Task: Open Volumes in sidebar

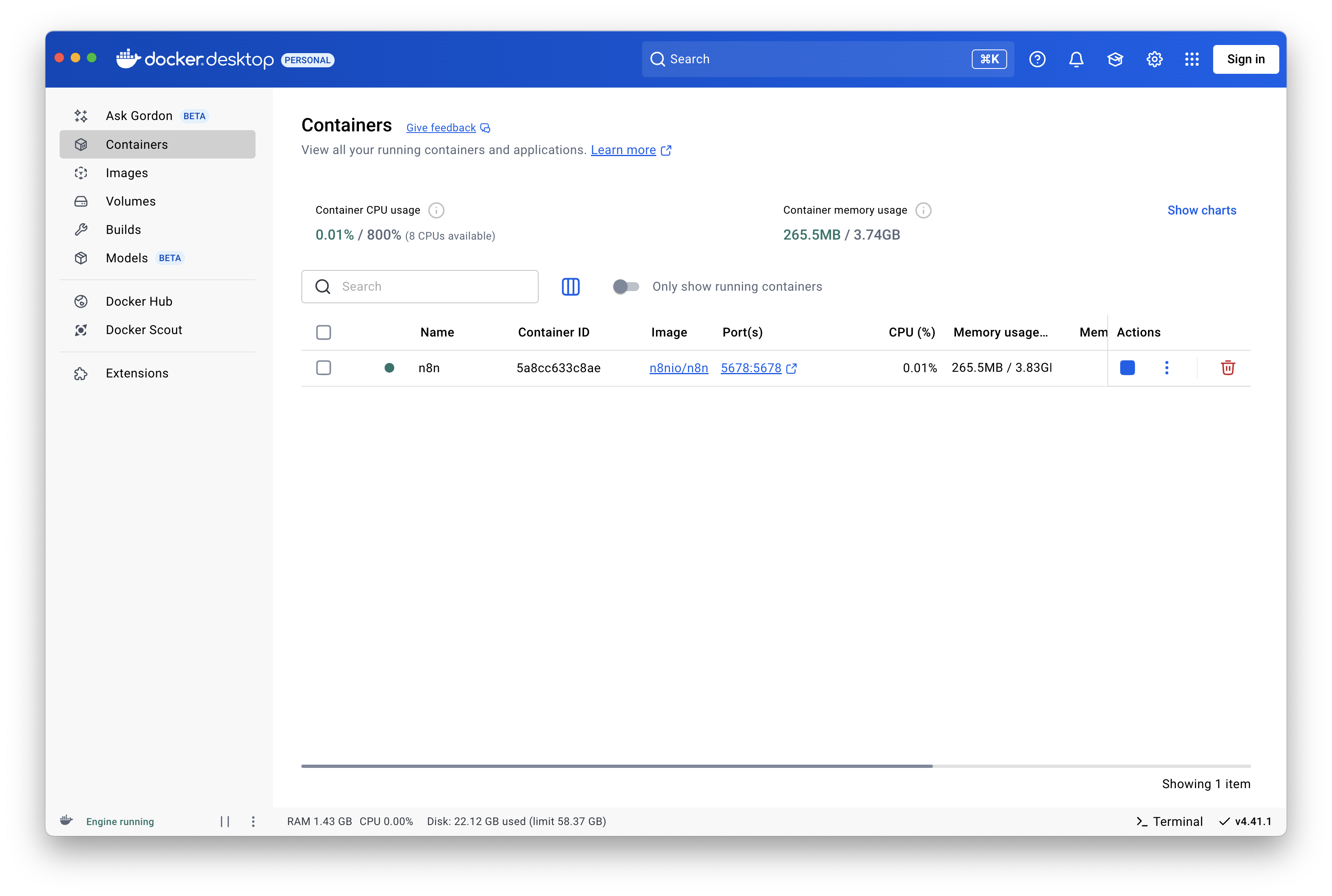Action: (157, 201)
